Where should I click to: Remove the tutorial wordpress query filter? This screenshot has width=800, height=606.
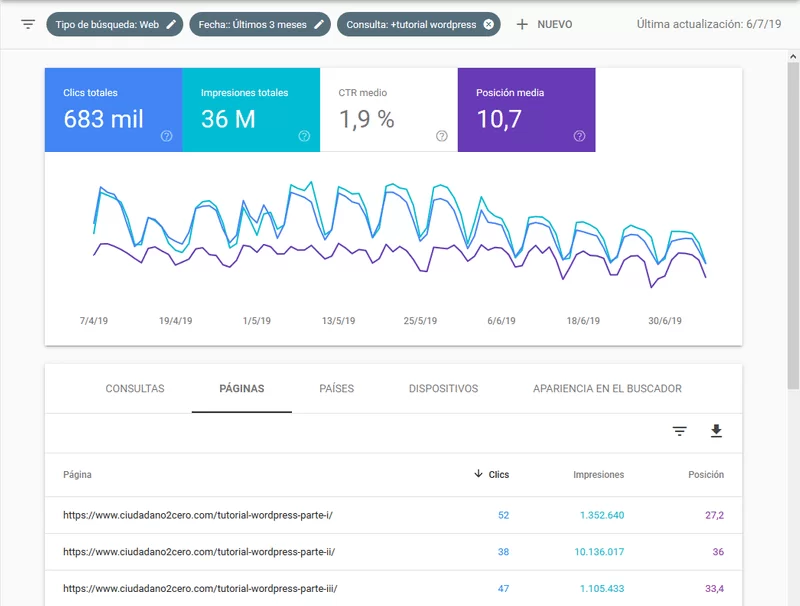pyautogui.click(x=488, y=24)
